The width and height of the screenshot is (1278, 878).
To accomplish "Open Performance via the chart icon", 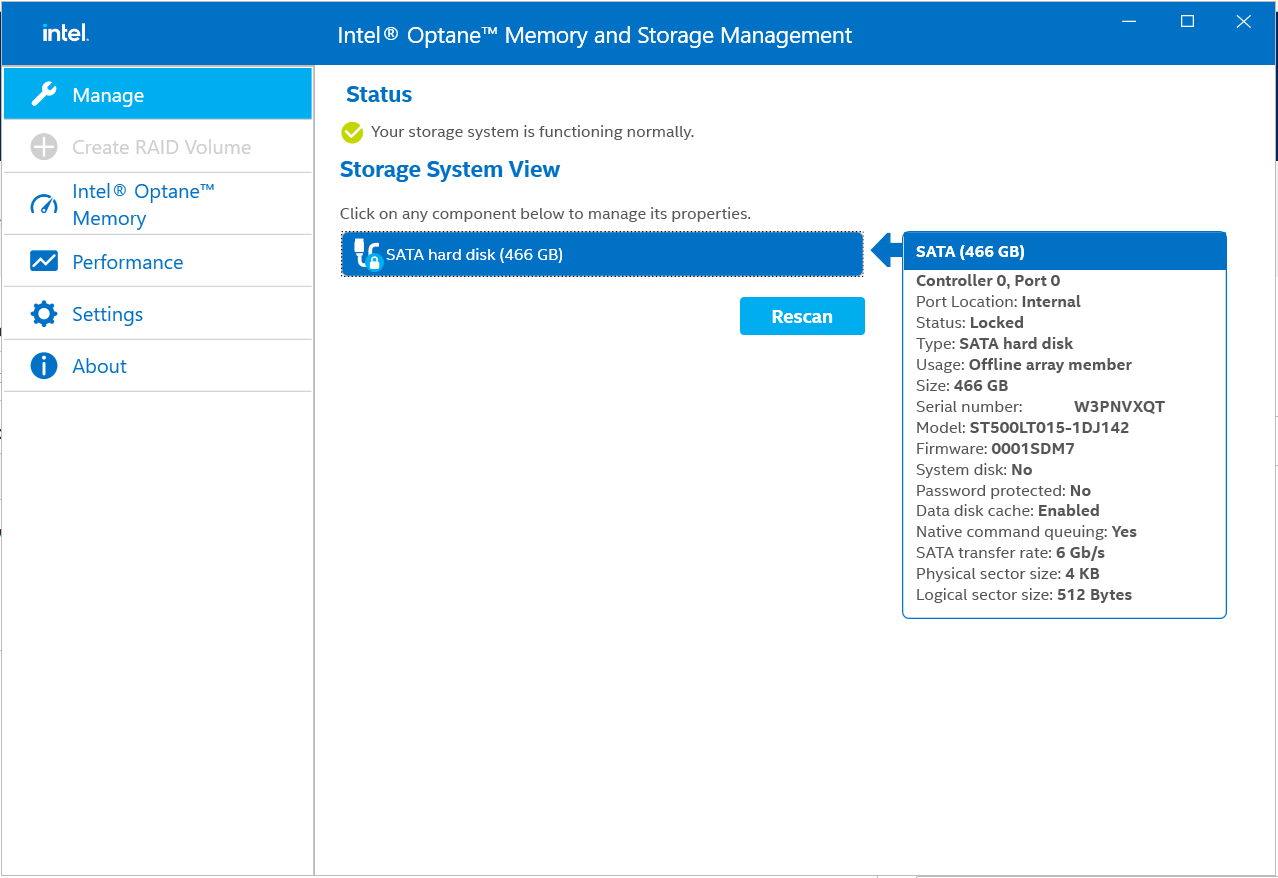I will pyautogui.click(x=44, y=261).
